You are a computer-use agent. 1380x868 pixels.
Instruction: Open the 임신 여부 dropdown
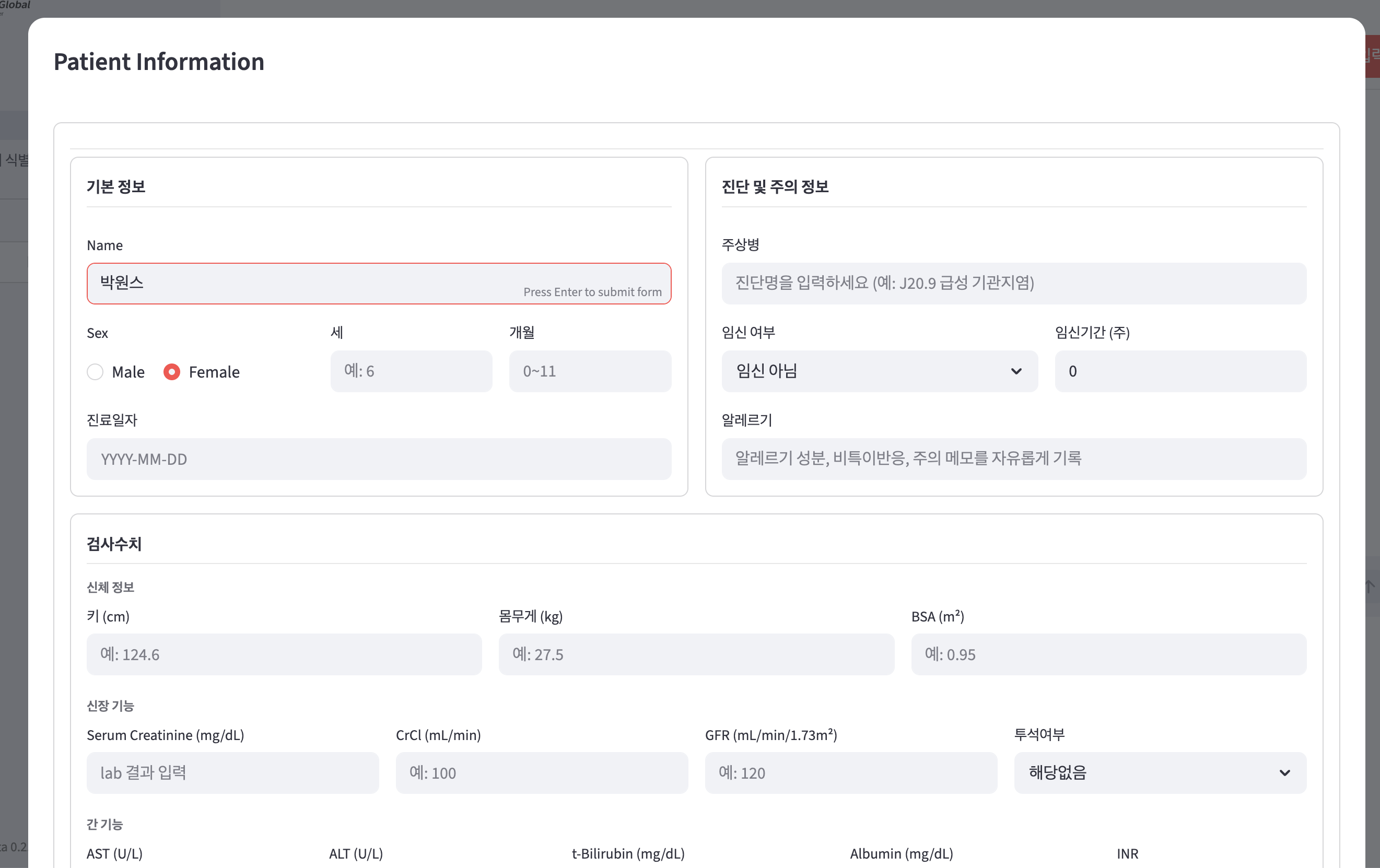tap(879, 371)
